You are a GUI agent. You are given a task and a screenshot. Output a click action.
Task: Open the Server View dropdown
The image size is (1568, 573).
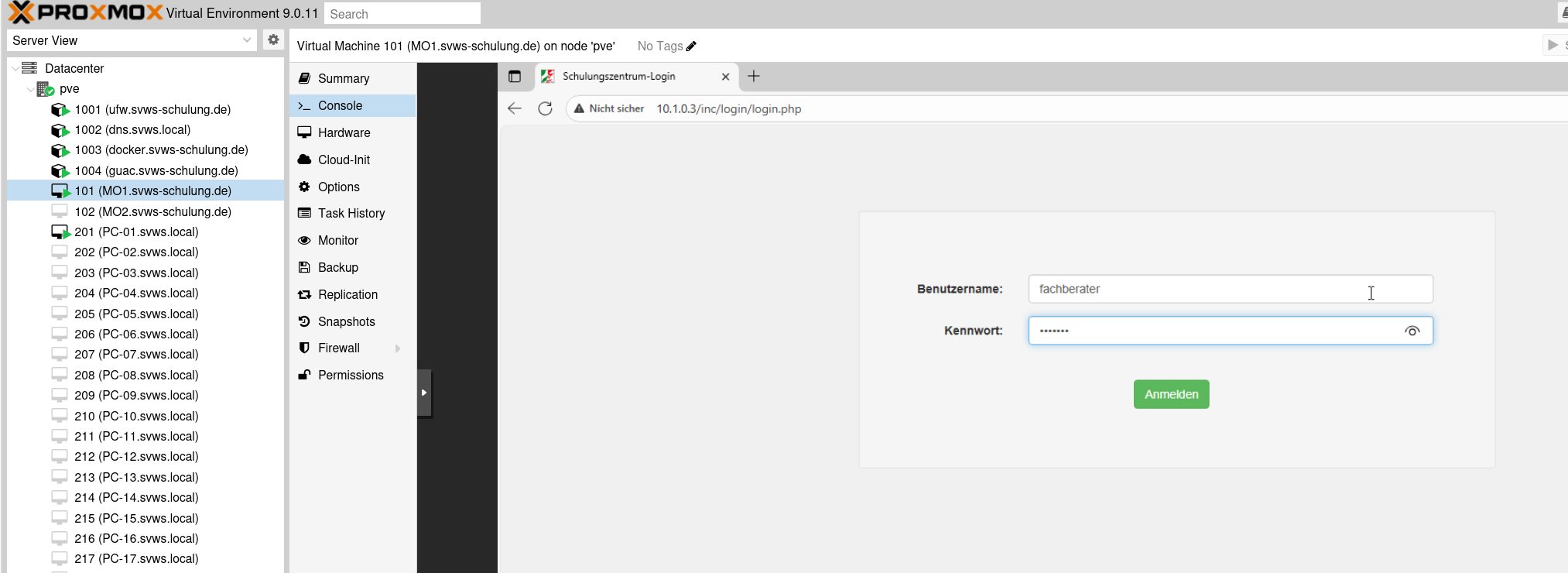247,40
